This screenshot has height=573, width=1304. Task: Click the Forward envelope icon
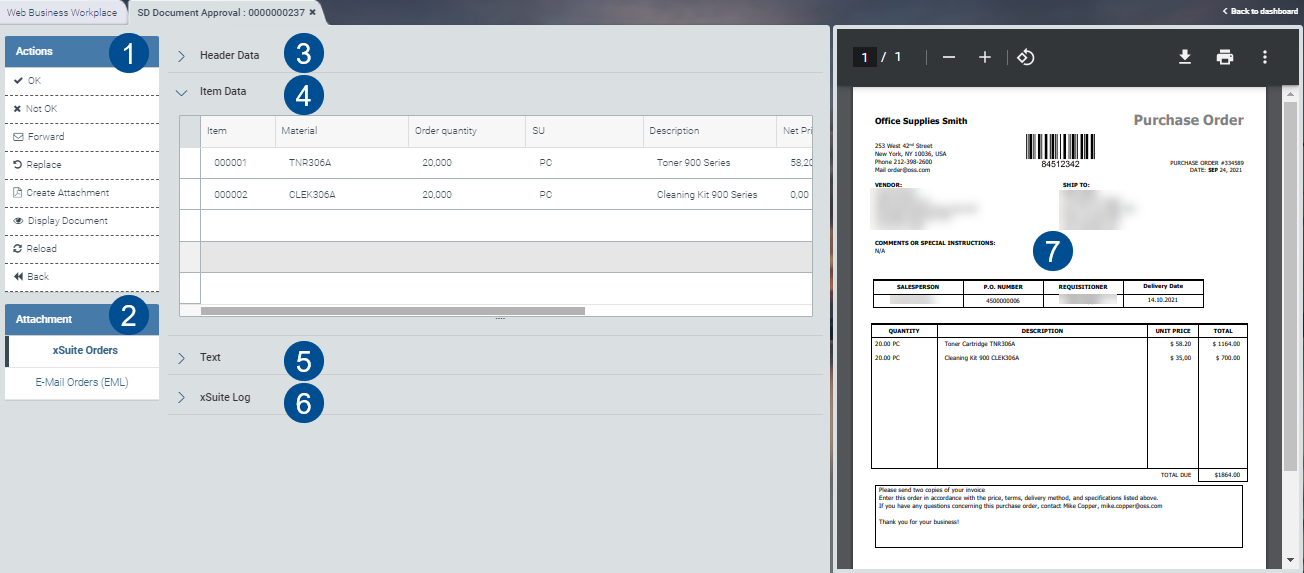point(18,136)
